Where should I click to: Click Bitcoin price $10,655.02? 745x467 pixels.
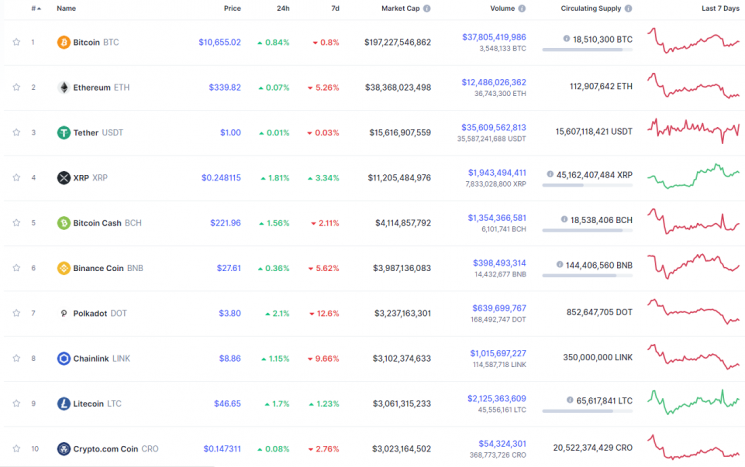coord(220,42)
